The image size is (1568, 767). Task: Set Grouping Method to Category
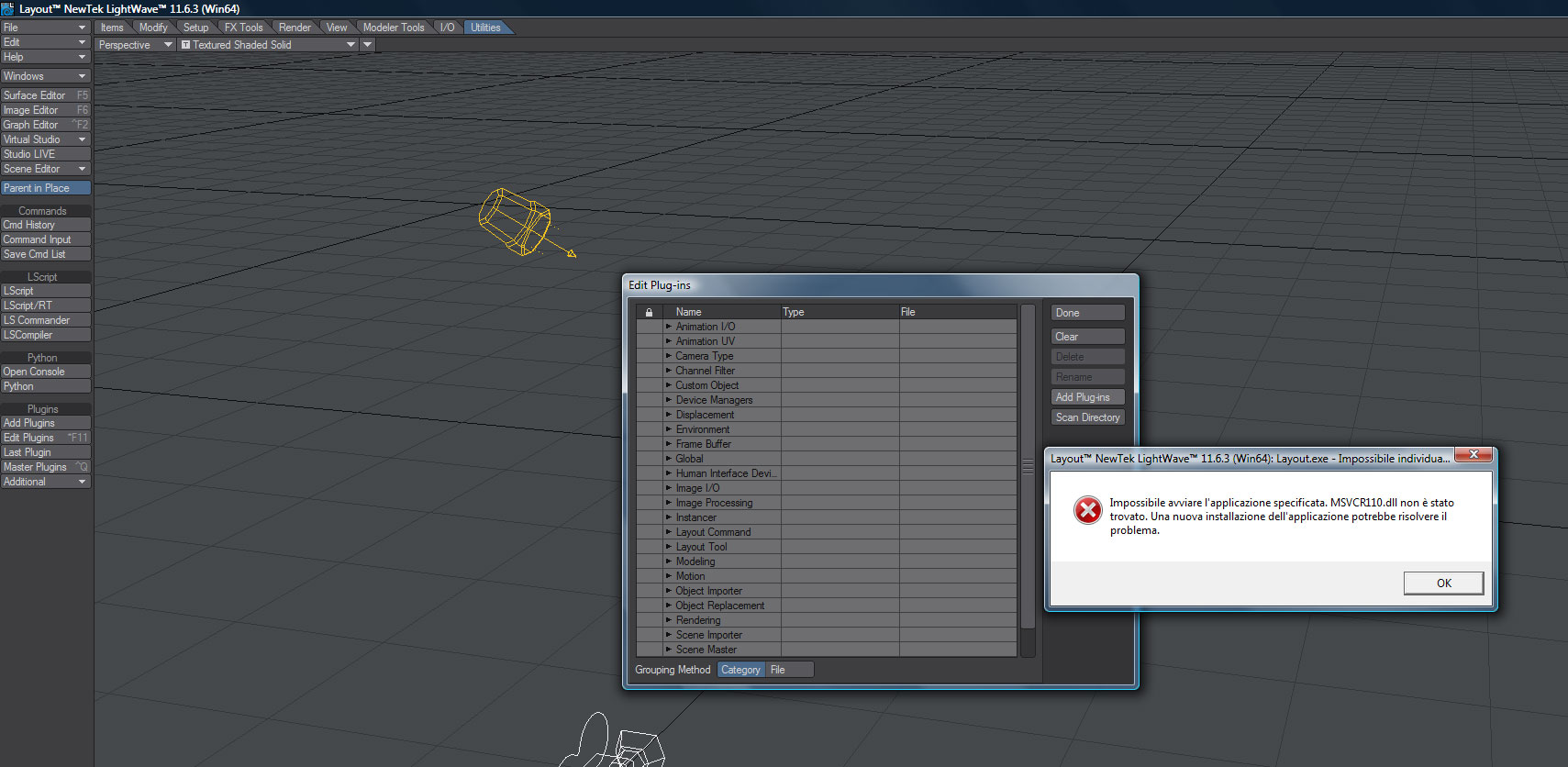pos(740,670)
